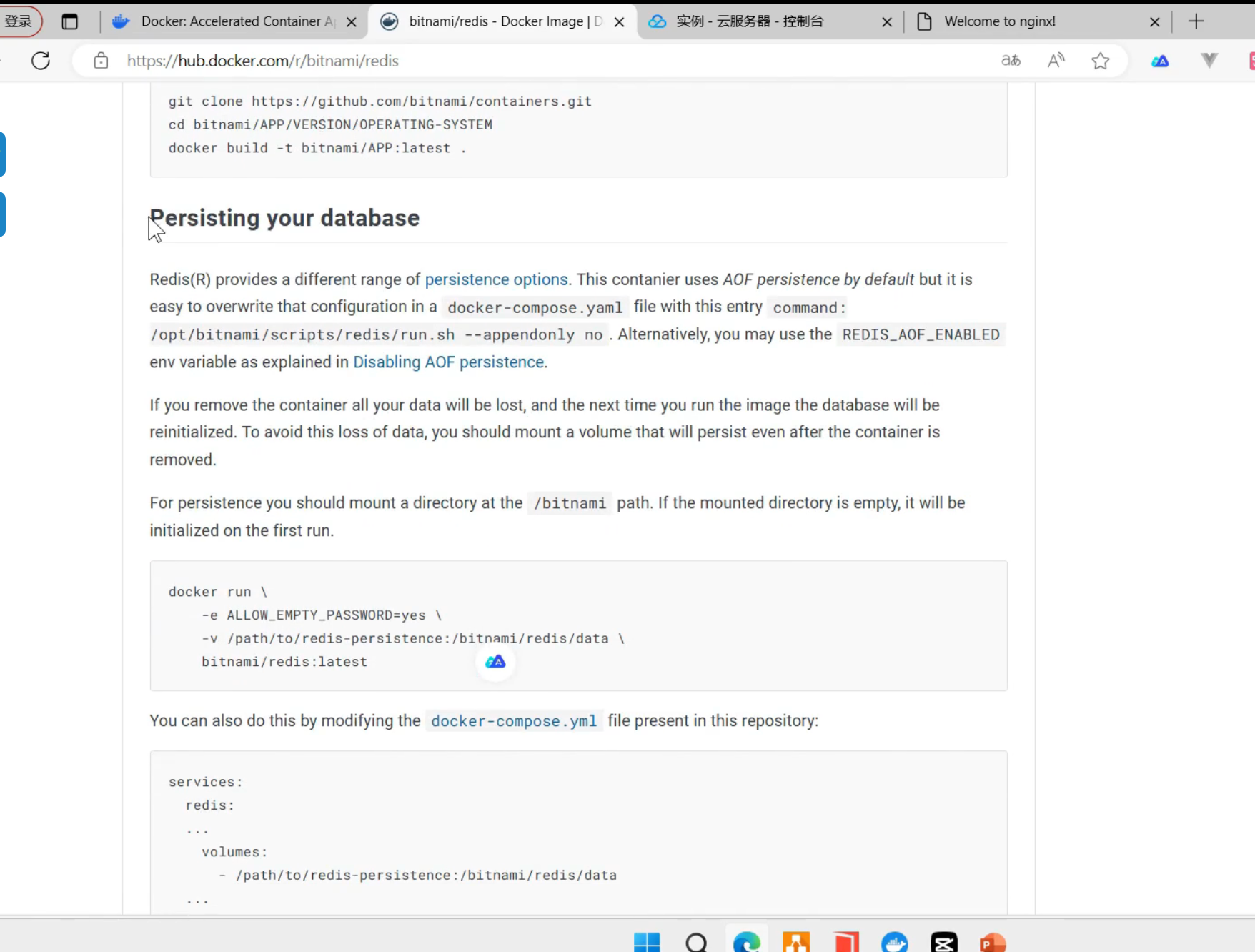1255x952 pixels.
Task: Open the blue translation extension in toolbar
Action: (x=1160, y=61)
